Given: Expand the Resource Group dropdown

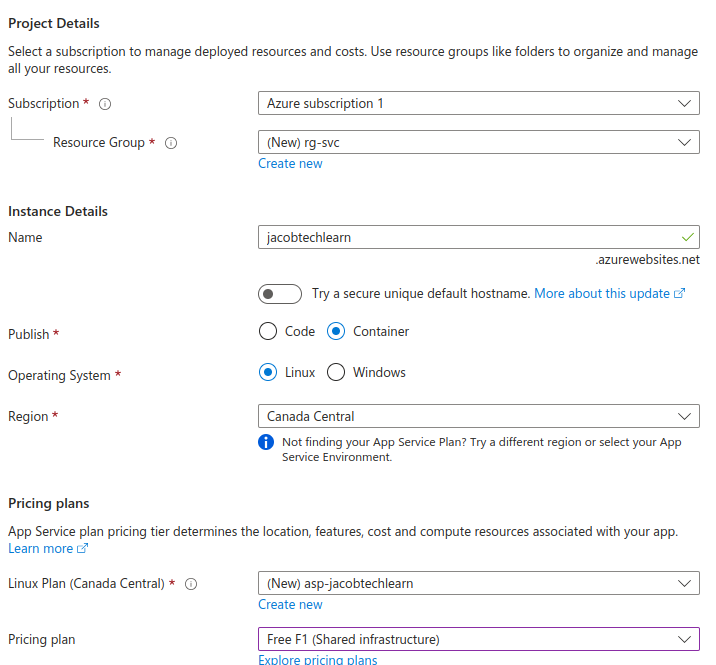Looking at the screenshot, I should click(478, 143).
